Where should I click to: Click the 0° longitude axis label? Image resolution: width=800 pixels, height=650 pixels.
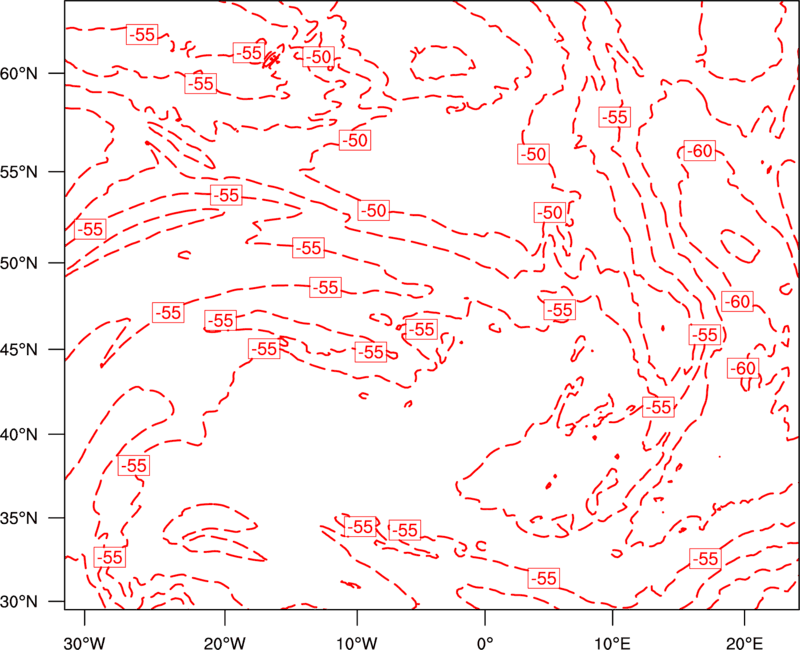click(x=485, y=642)
